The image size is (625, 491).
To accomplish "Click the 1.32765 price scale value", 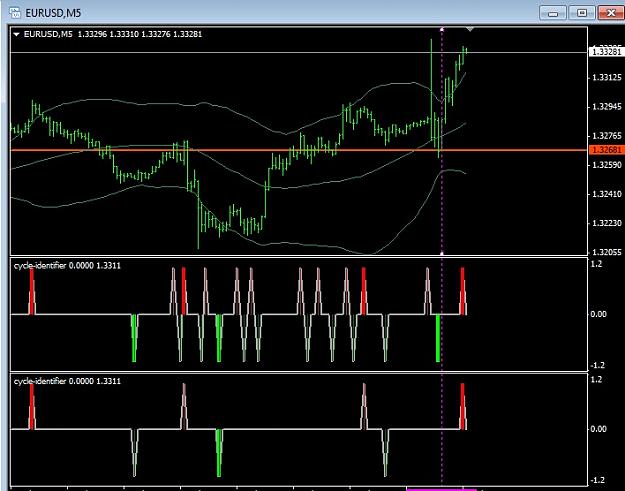I will [607, 136].
